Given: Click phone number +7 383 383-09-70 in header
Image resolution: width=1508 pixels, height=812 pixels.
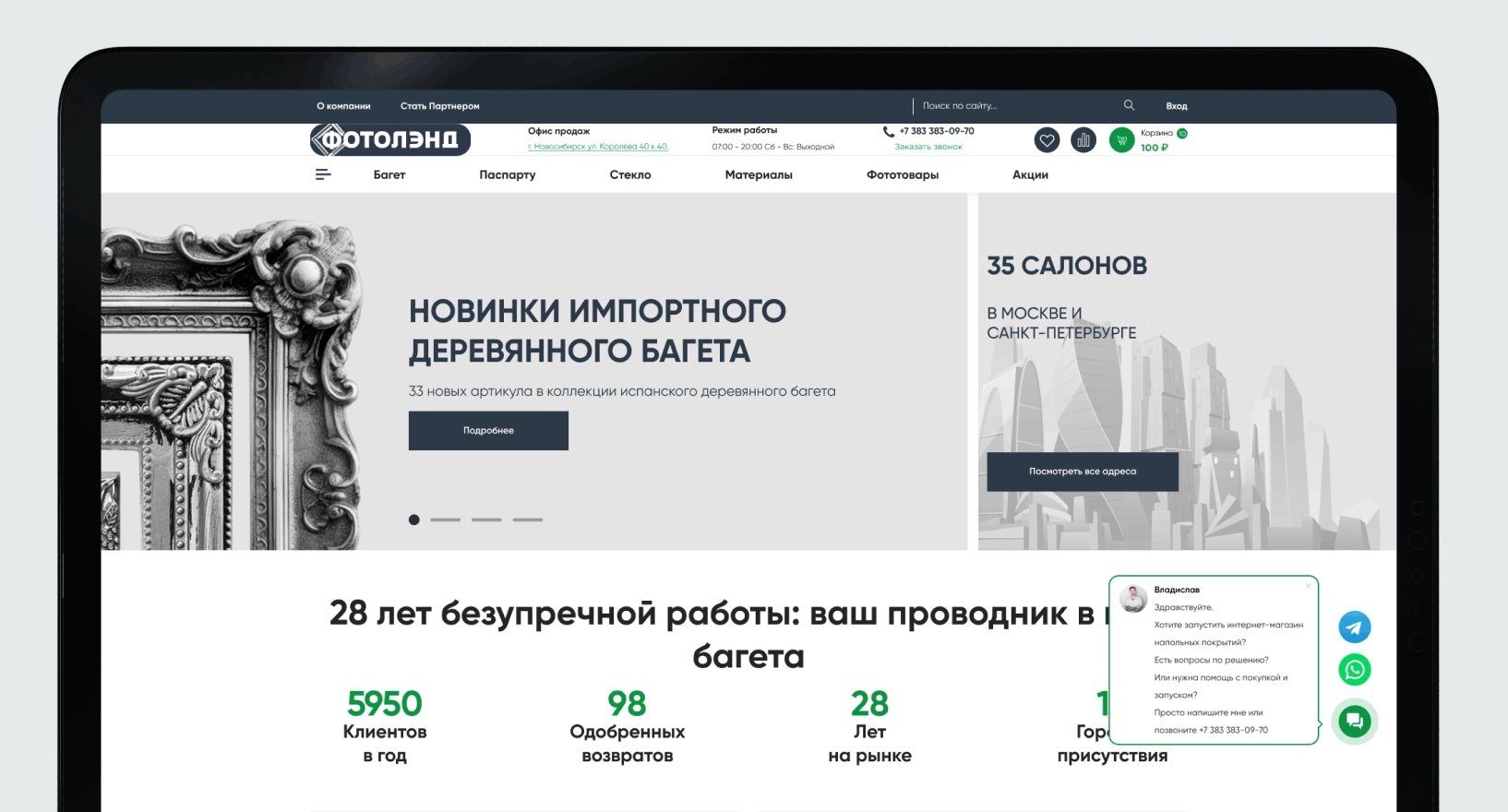Looking at the screenshot, I should tap(937, 131).
